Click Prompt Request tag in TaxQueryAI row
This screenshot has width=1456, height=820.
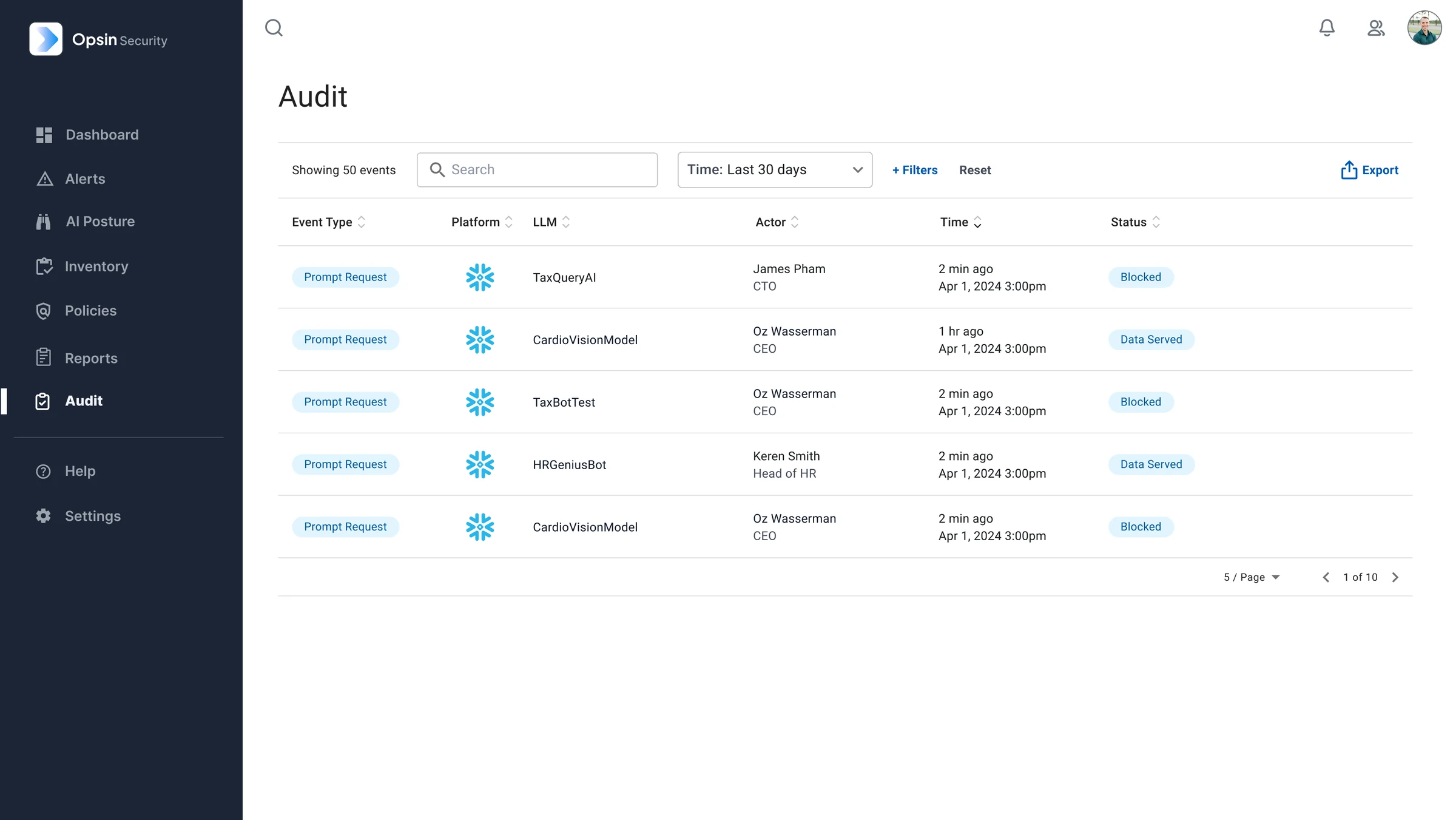coord(345,277)
